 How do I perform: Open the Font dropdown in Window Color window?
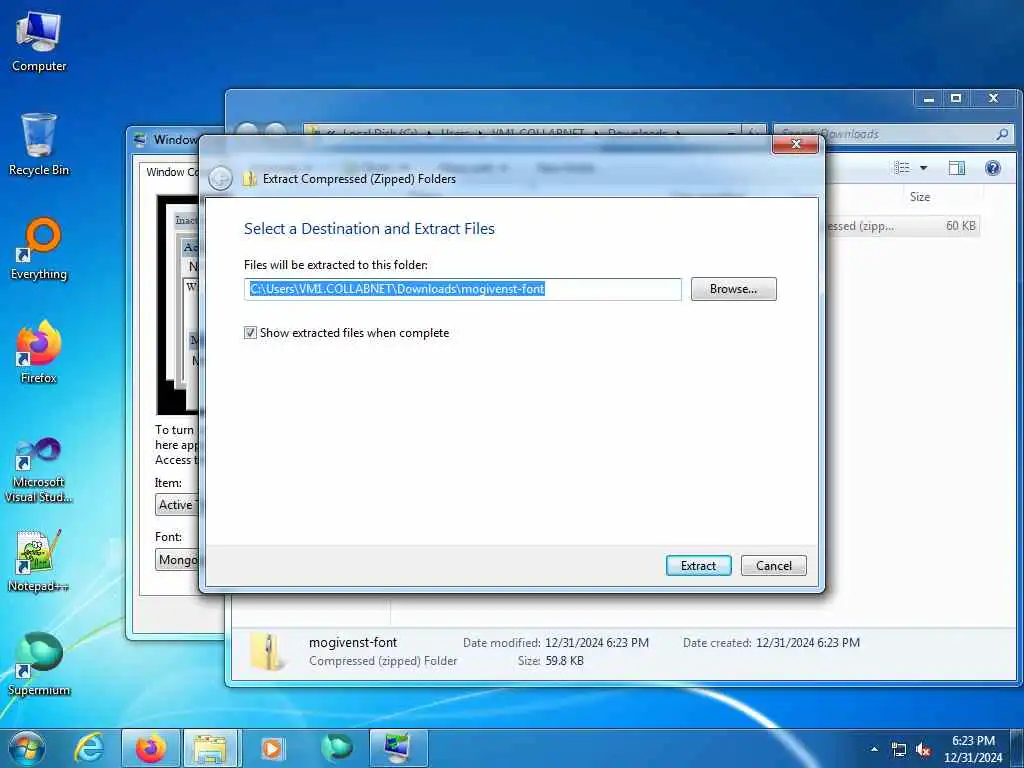tap(177, 560)
